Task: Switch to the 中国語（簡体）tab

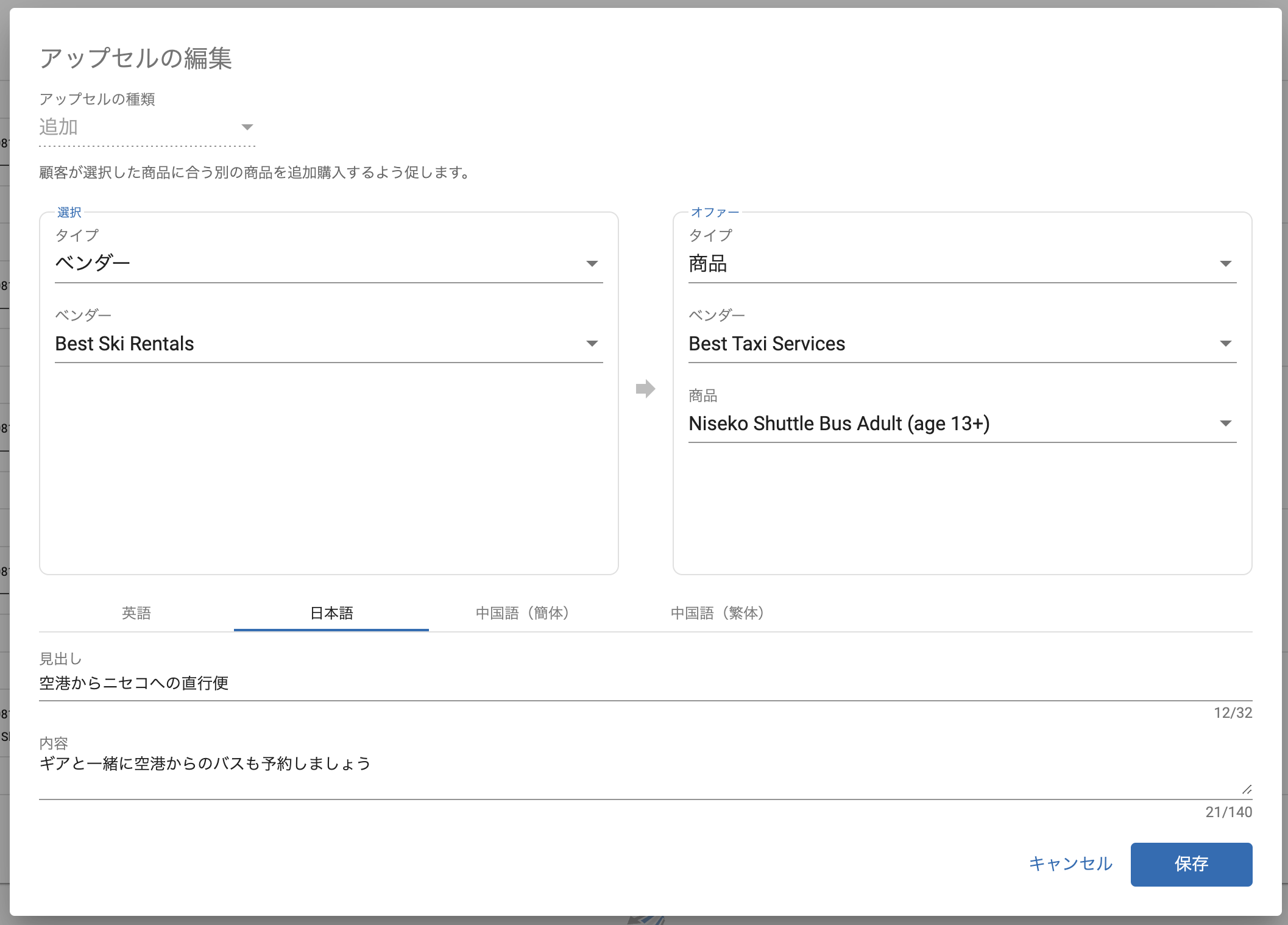Action: 522,613
